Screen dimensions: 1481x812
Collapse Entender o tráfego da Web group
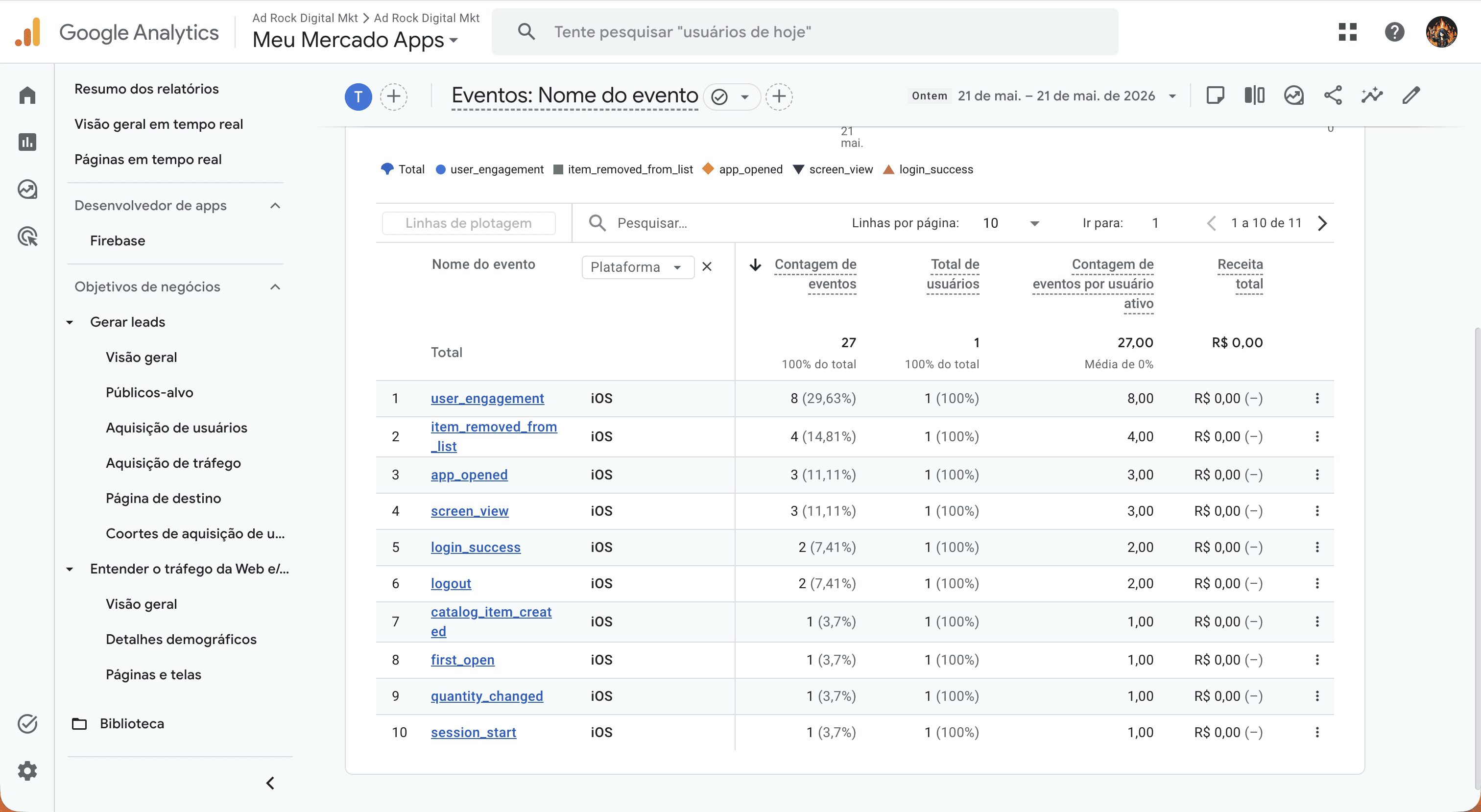[x=70, y=569]
